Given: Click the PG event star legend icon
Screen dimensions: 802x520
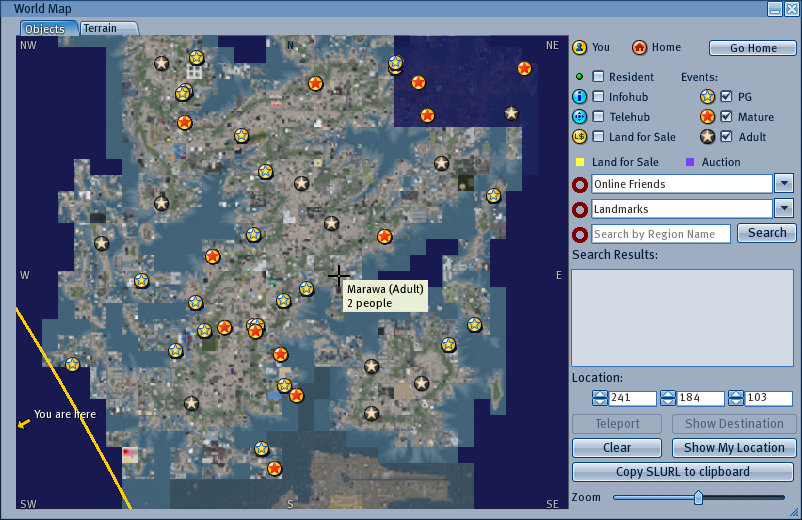Looking at the screenshot, I should [707, 97].
